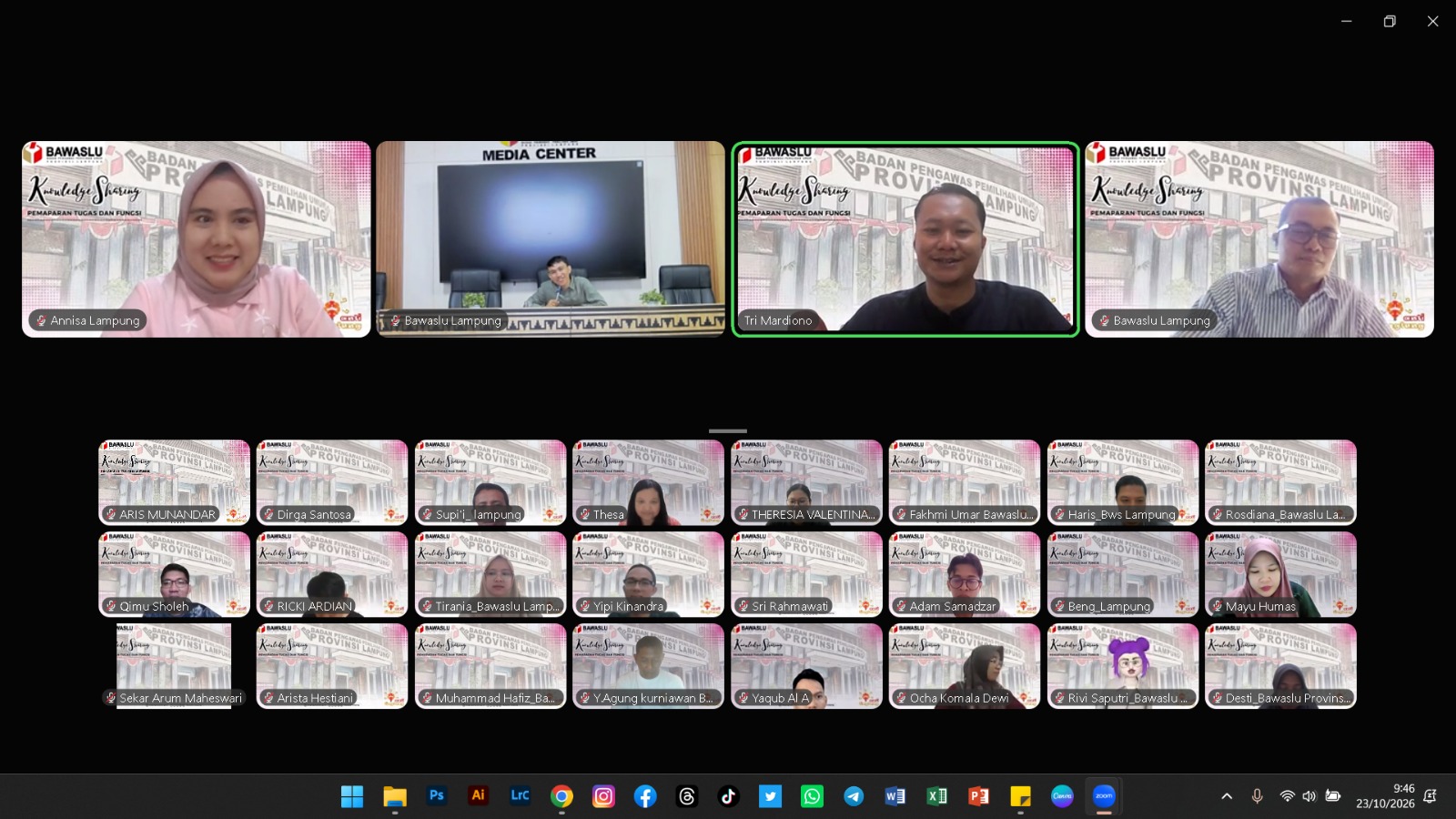Open File Explorer from the taskbar
Screen dimensions: 1456x819
(394, 796)
